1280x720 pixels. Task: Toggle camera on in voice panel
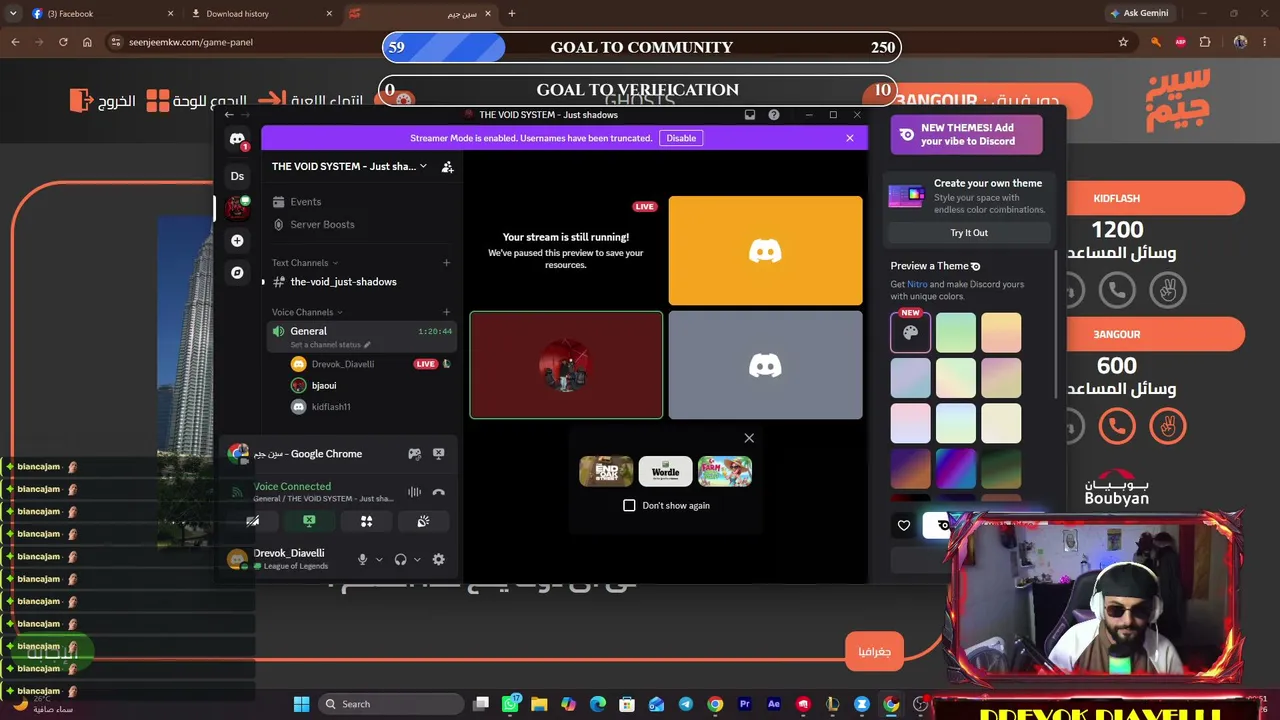coord(253,521)
